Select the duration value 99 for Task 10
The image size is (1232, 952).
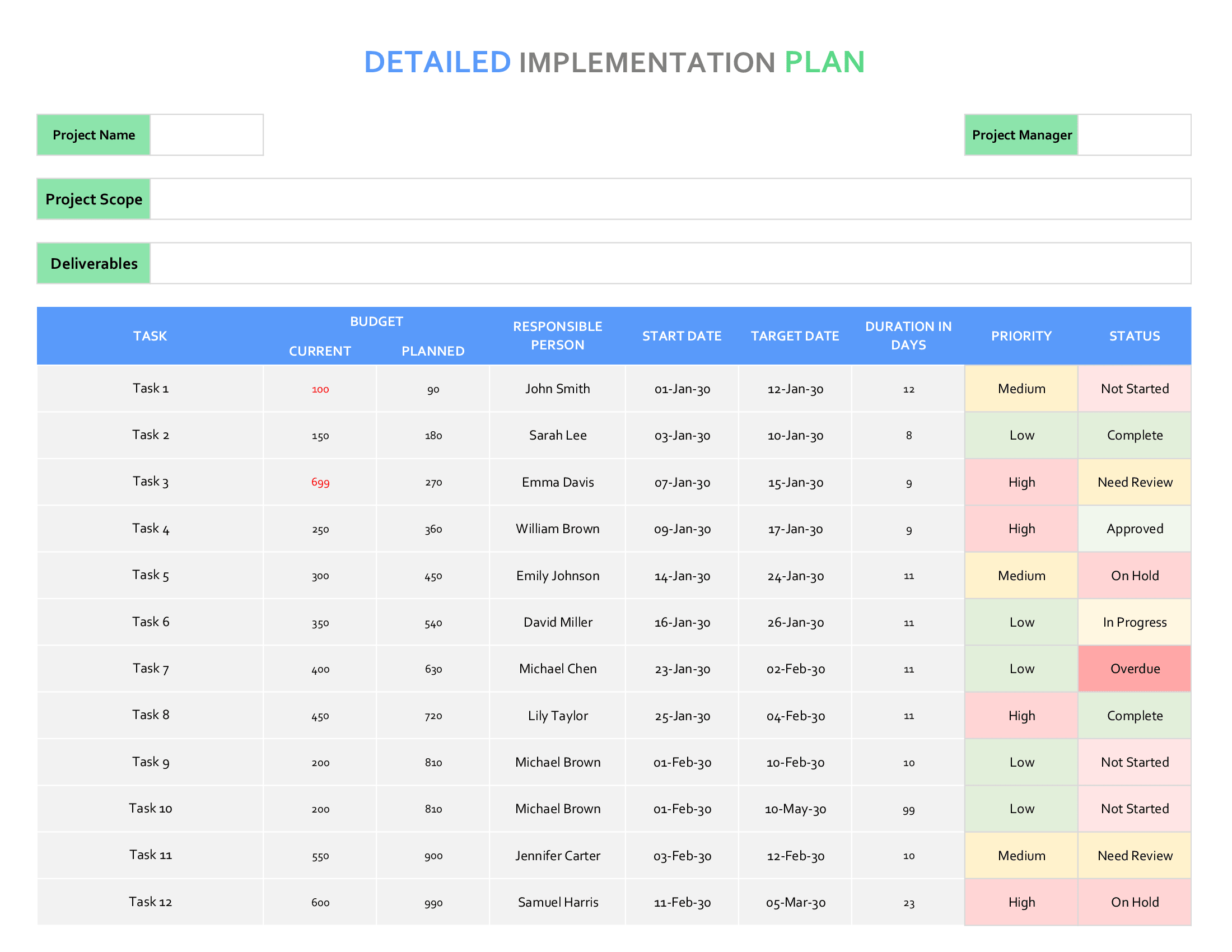point(908,809)
